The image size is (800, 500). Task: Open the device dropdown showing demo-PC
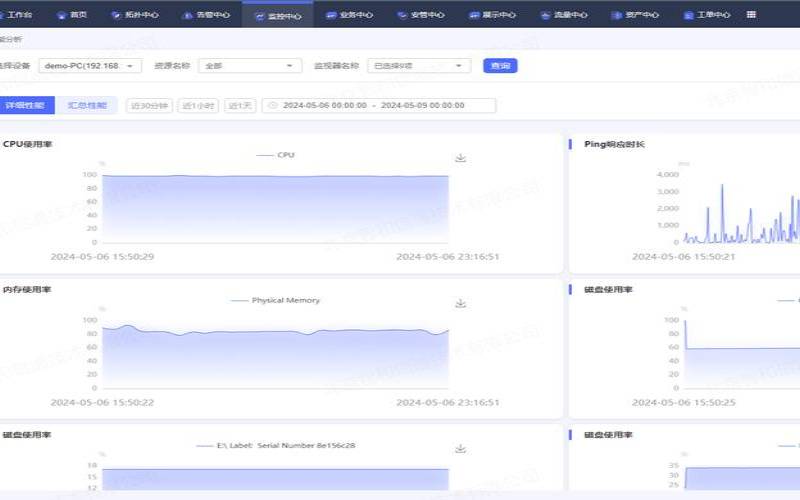90,66
